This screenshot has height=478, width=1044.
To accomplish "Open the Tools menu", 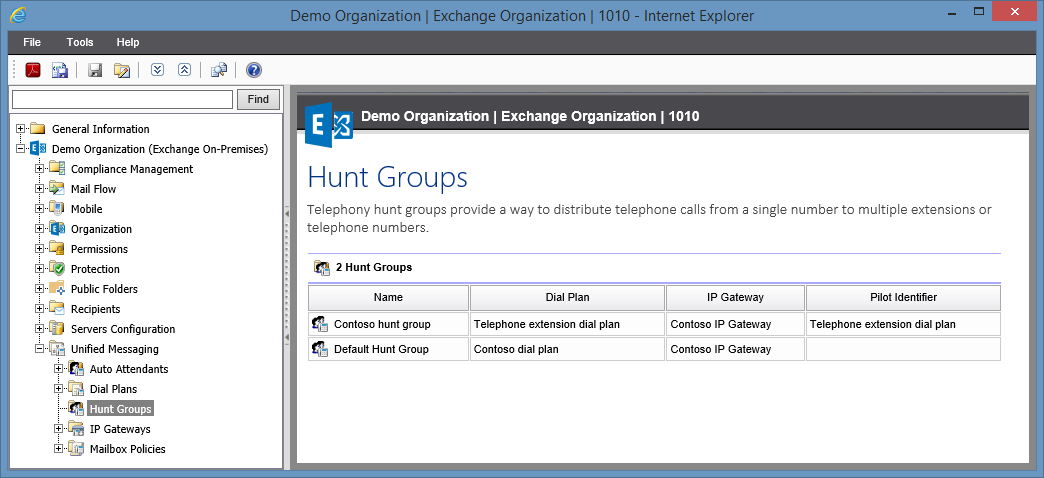I will coord(80,42).
